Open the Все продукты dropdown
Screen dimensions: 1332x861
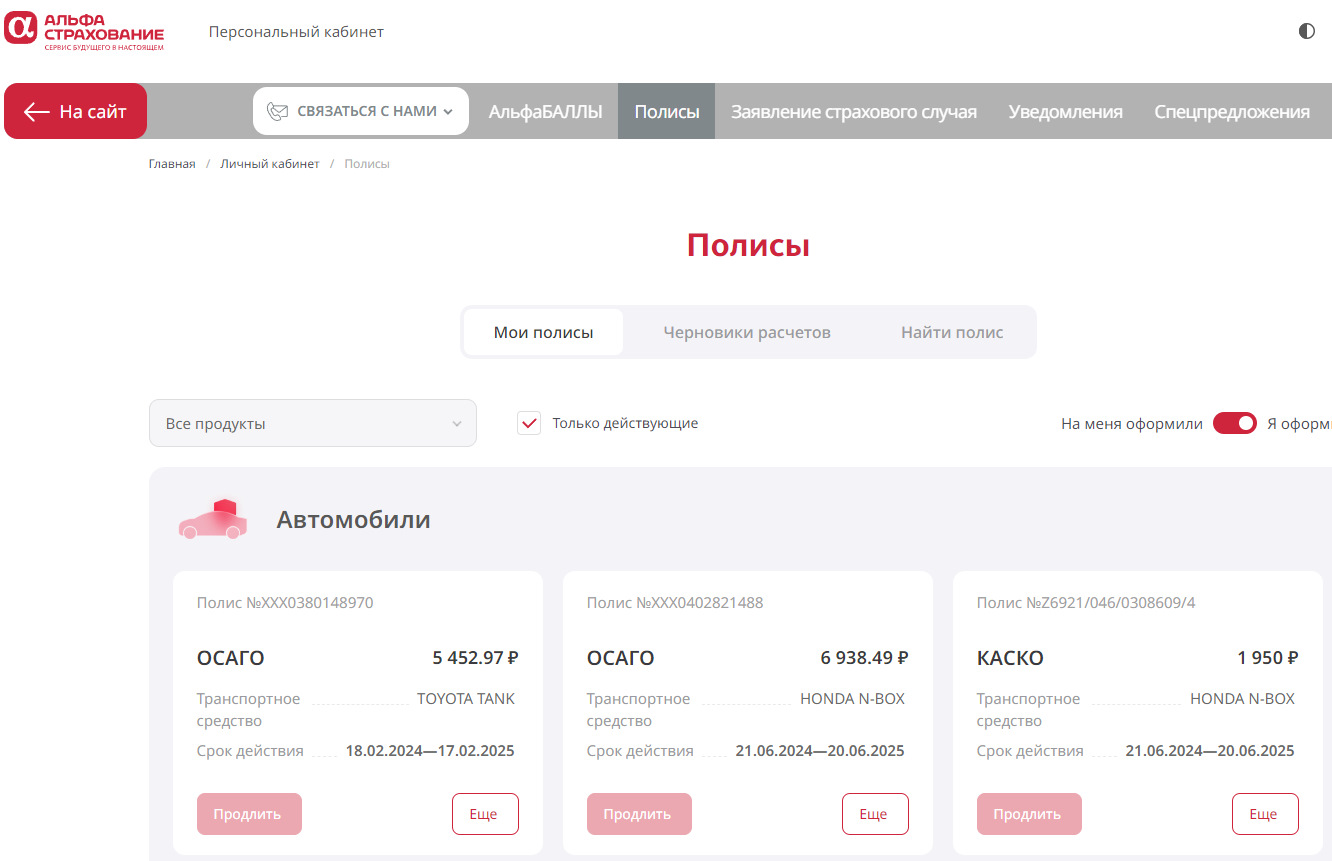tap(313, 423)
